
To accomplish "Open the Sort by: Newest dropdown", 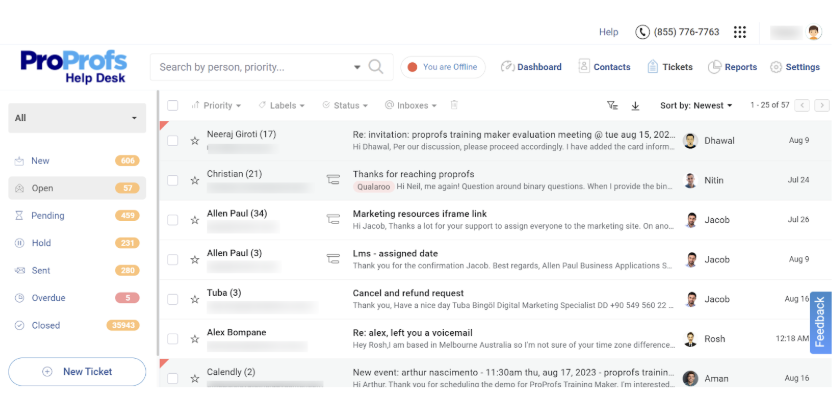I will pyautogui.click(x=696, y=106).
